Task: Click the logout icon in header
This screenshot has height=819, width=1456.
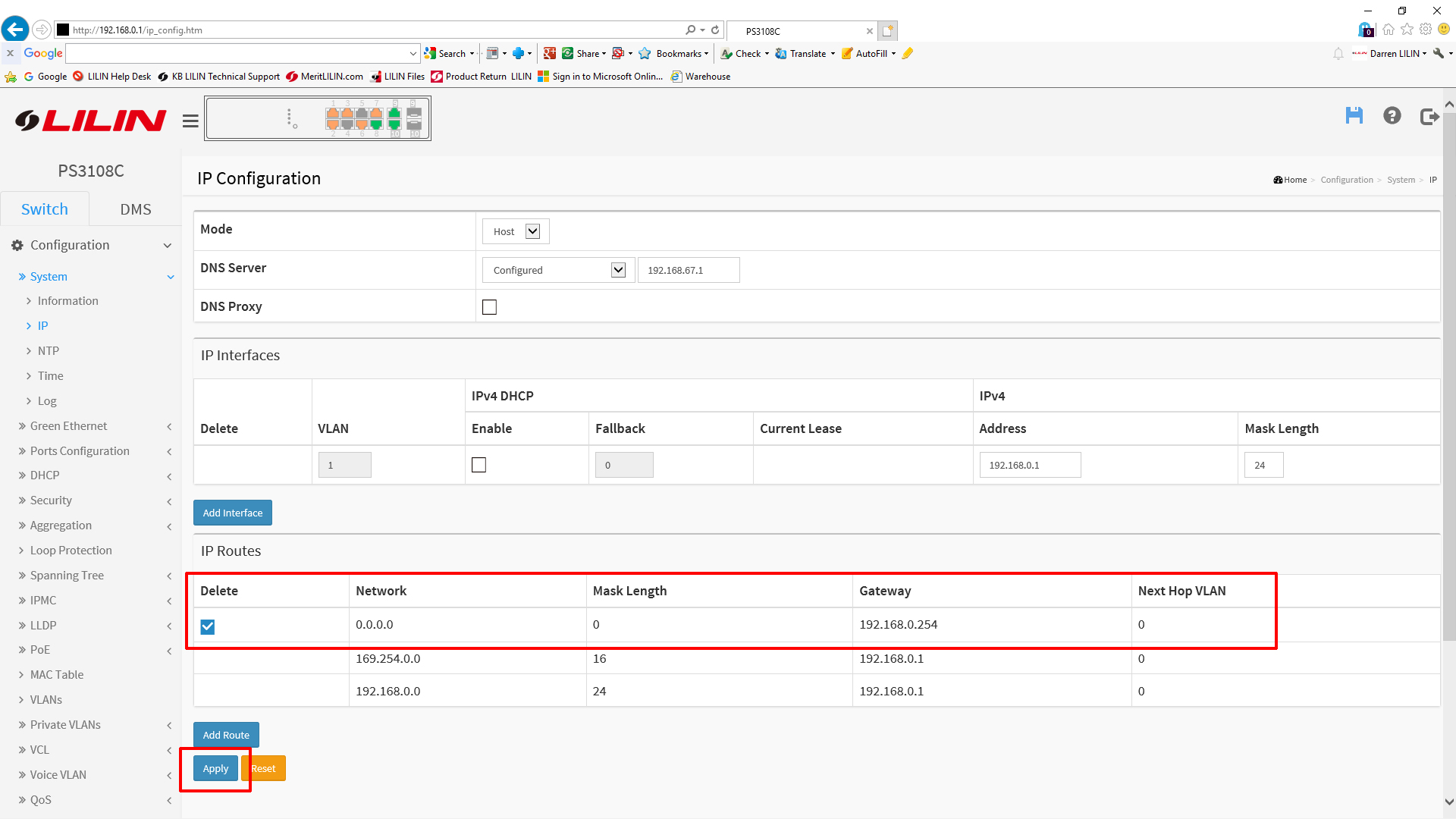Action: tap(1429, 117)
